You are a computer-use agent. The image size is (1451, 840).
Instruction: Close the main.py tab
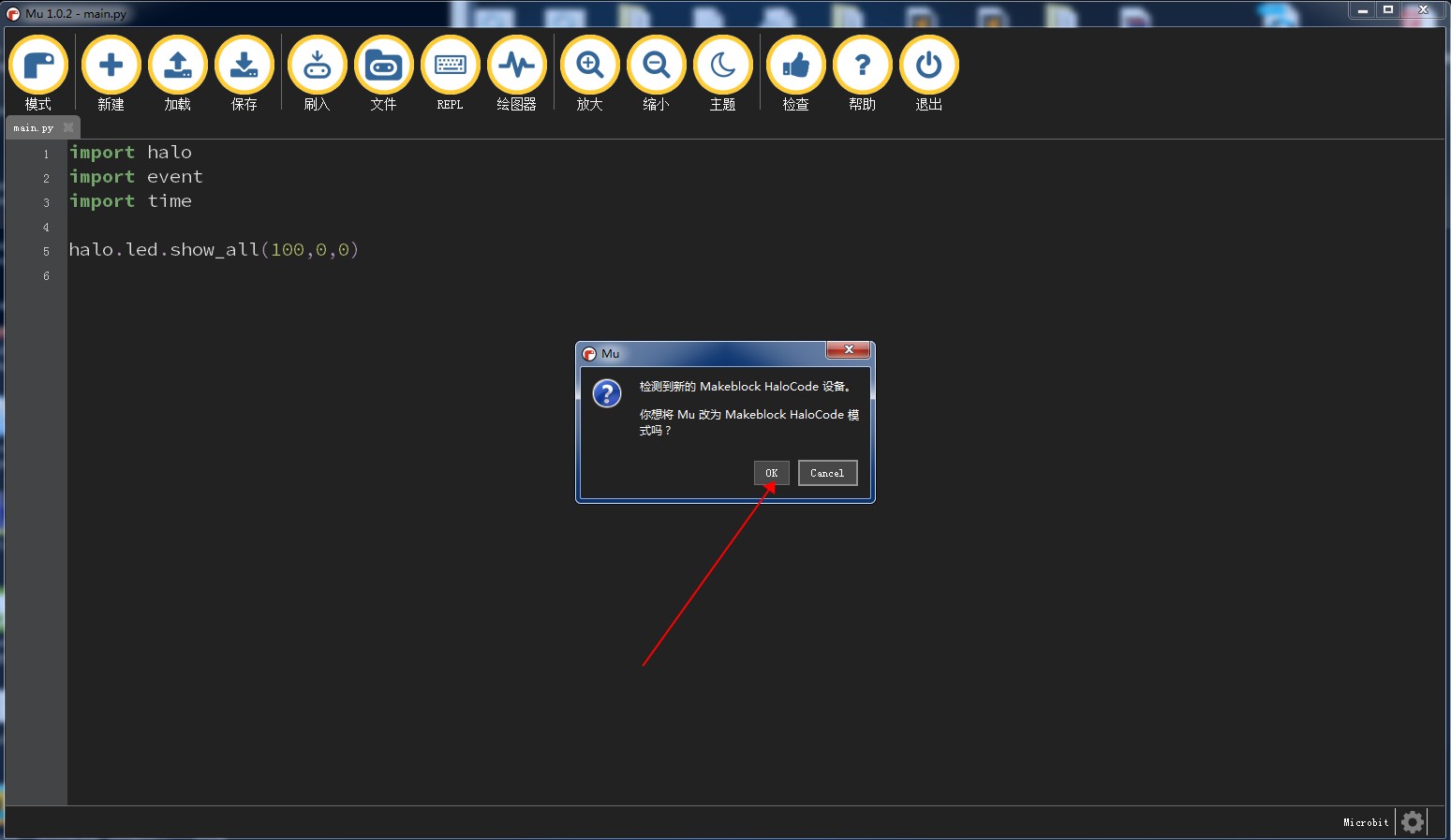click(x=68, y=127)
